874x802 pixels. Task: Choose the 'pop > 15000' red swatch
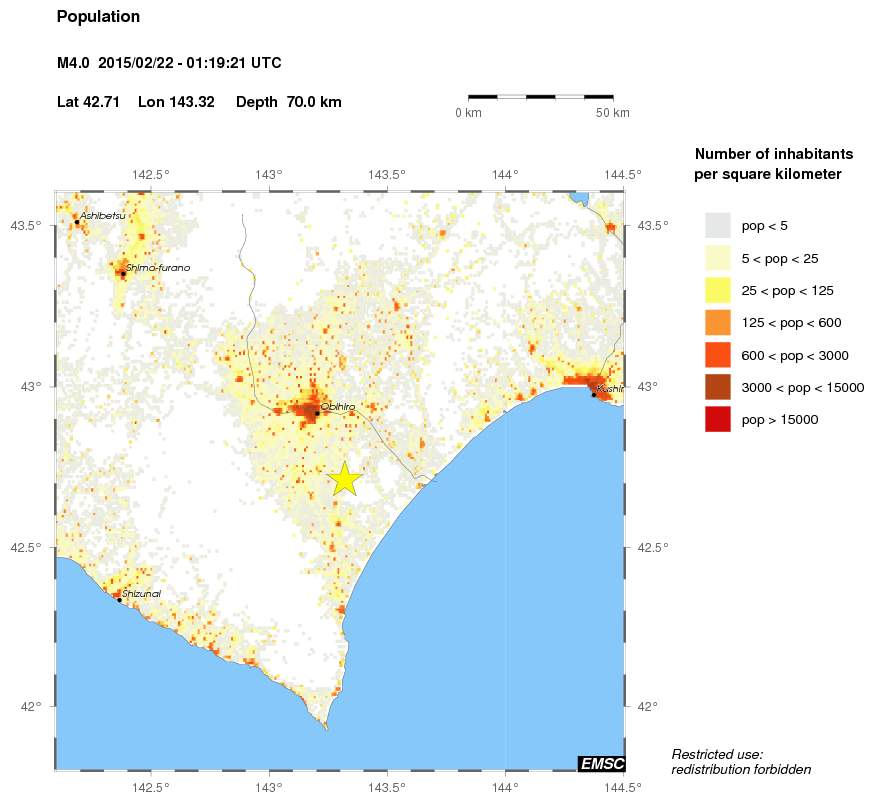click(x=717, y=419)
